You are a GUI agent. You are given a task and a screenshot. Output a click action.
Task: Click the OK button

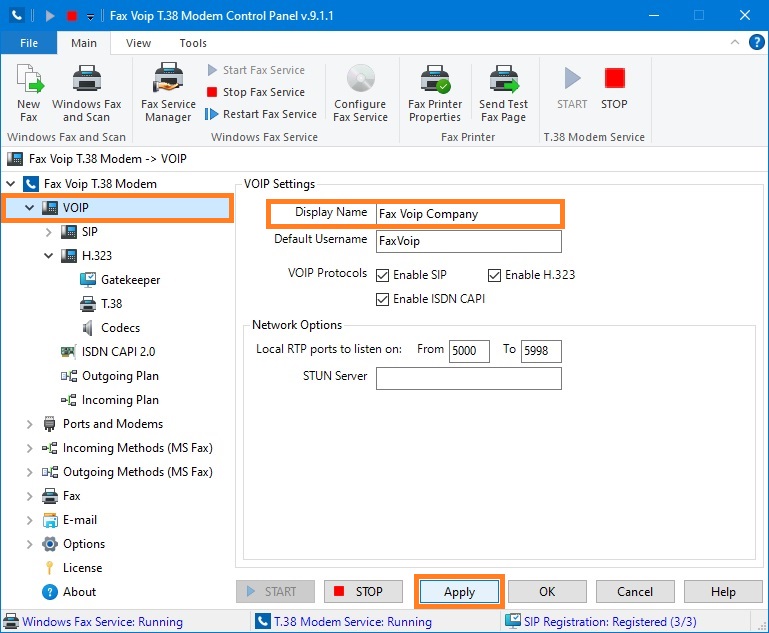(547, 592)
